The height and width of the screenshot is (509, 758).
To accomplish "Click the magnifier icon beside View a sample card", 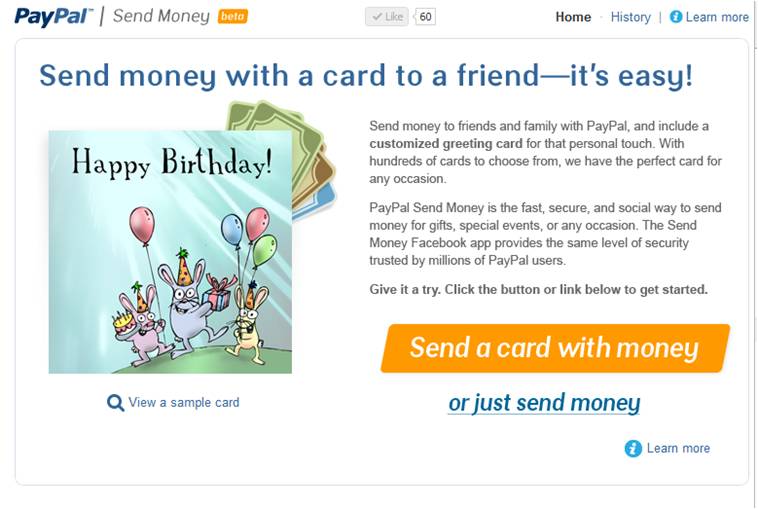I will [115, 402].
